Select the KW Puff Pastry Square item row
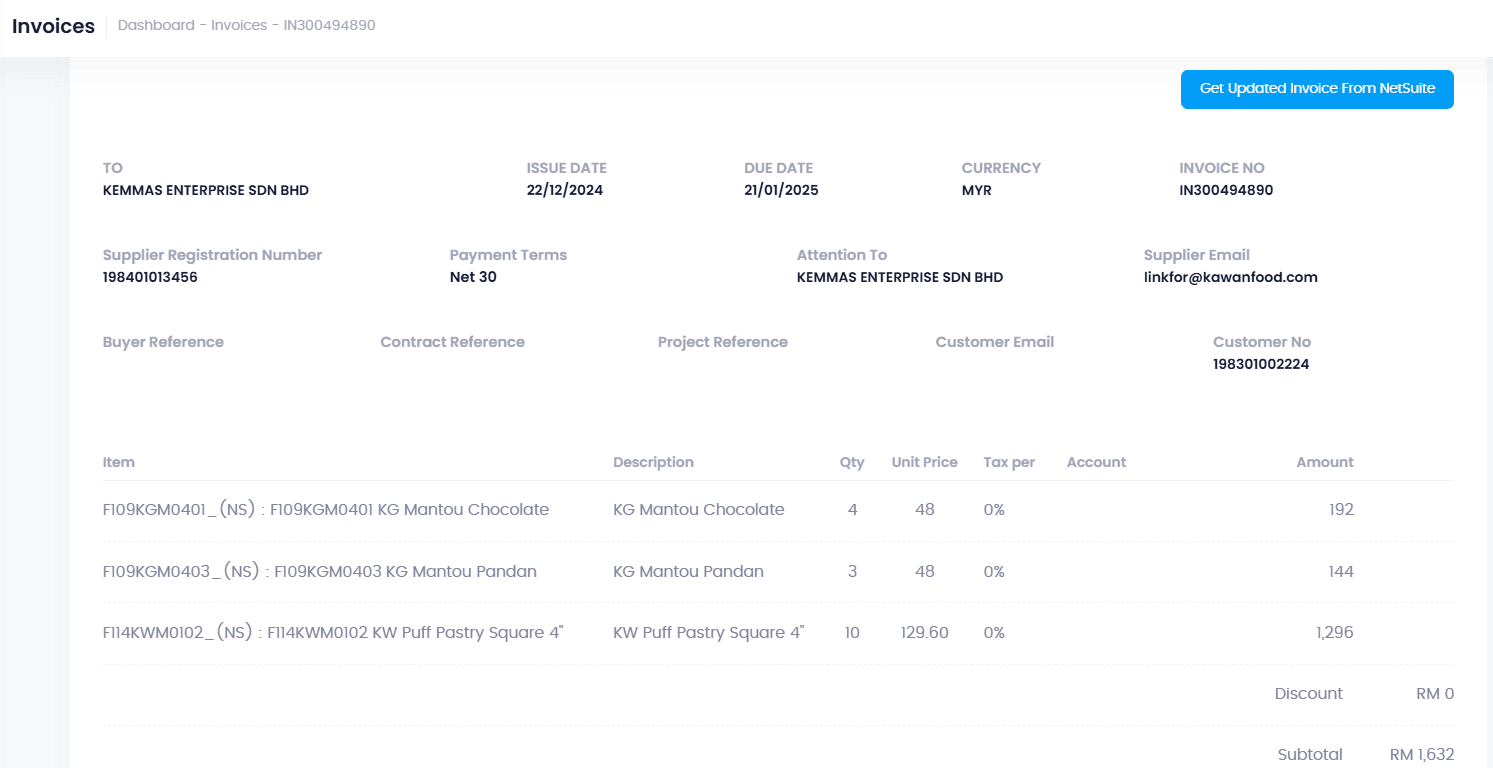1493x768 pixels. point(333,633)
